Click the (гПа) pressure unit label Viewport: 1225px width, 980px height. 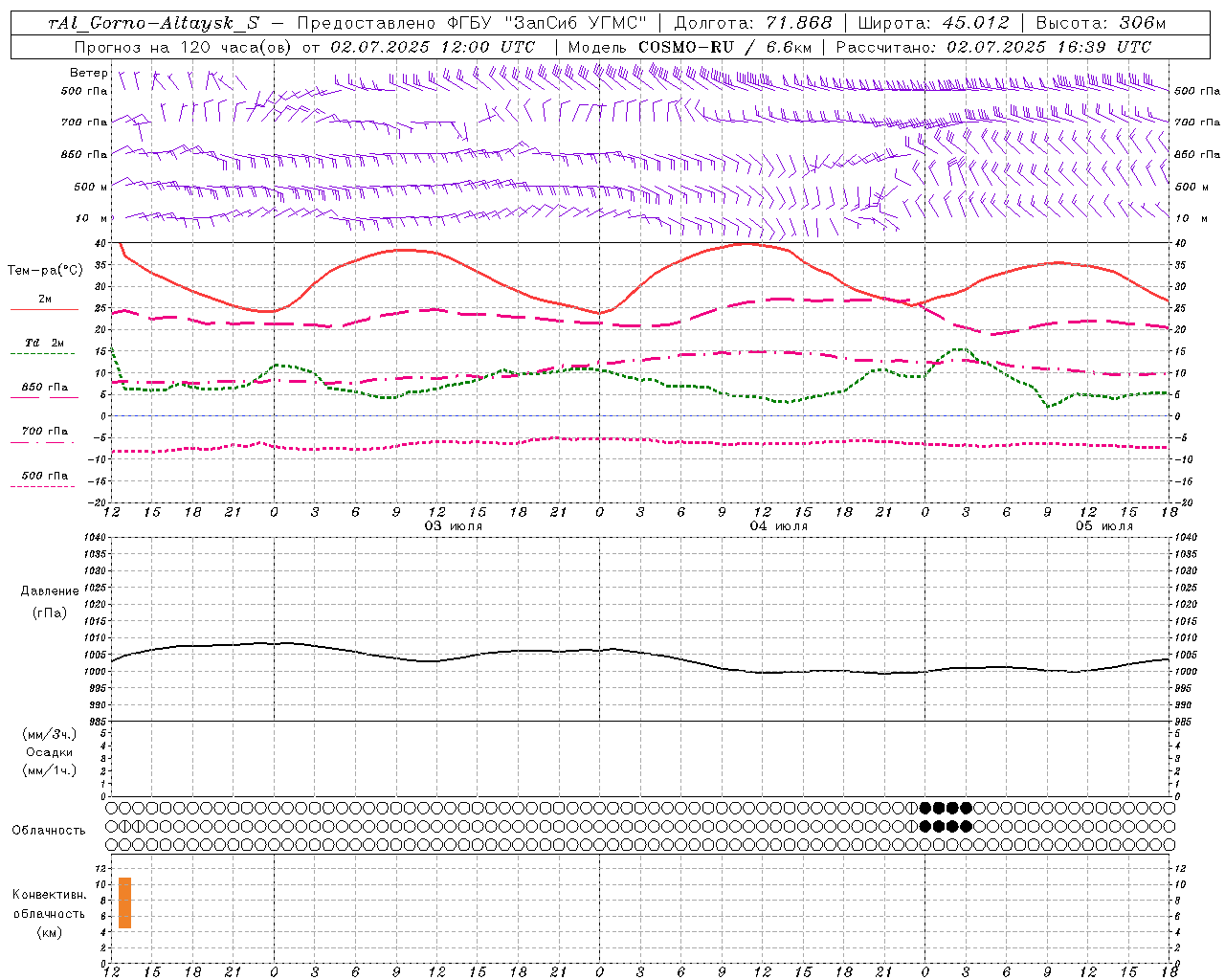coord(50,612)
